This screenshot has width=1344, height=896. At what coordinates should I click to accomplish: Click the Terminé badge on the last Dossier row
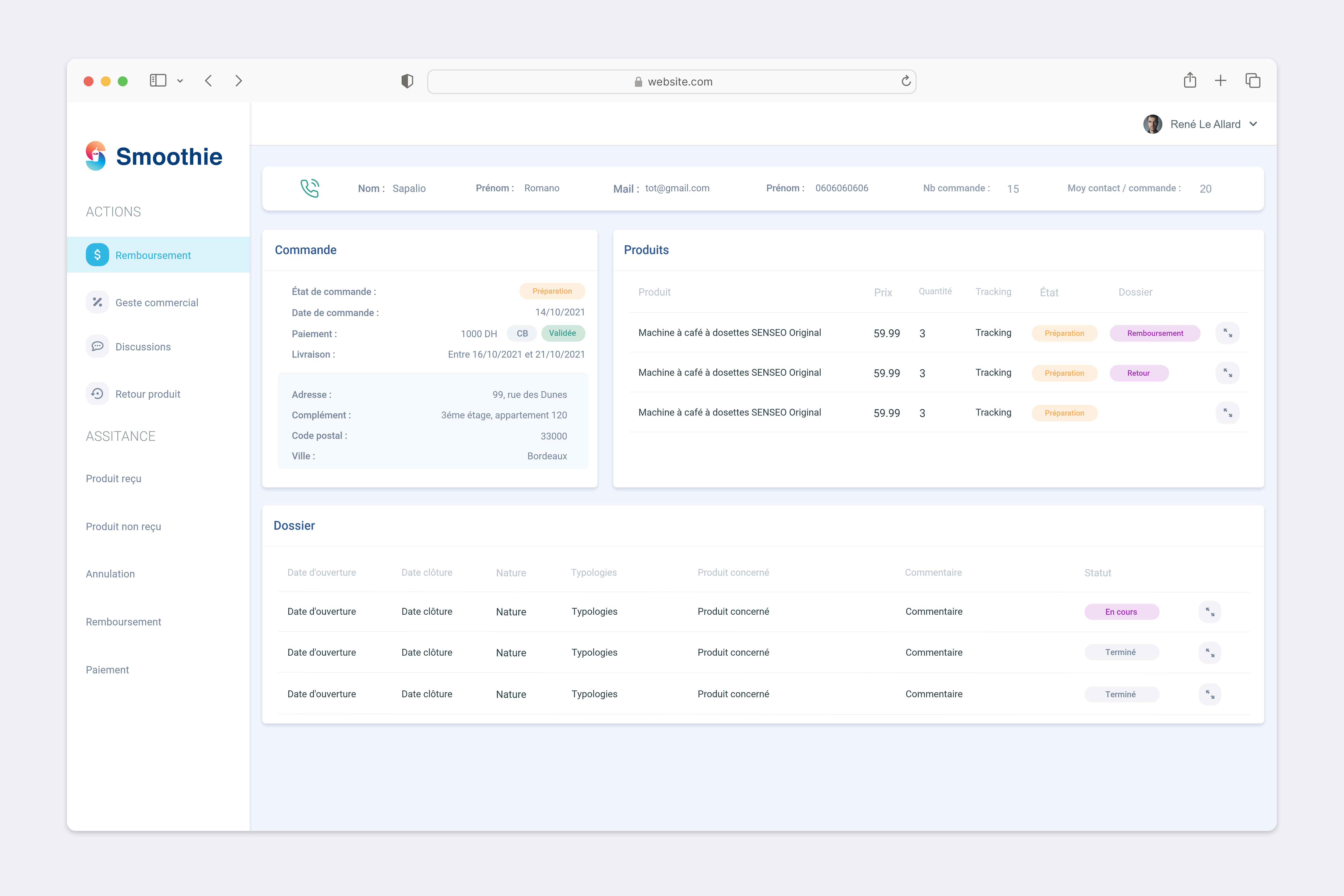(x=1122, y=694)
